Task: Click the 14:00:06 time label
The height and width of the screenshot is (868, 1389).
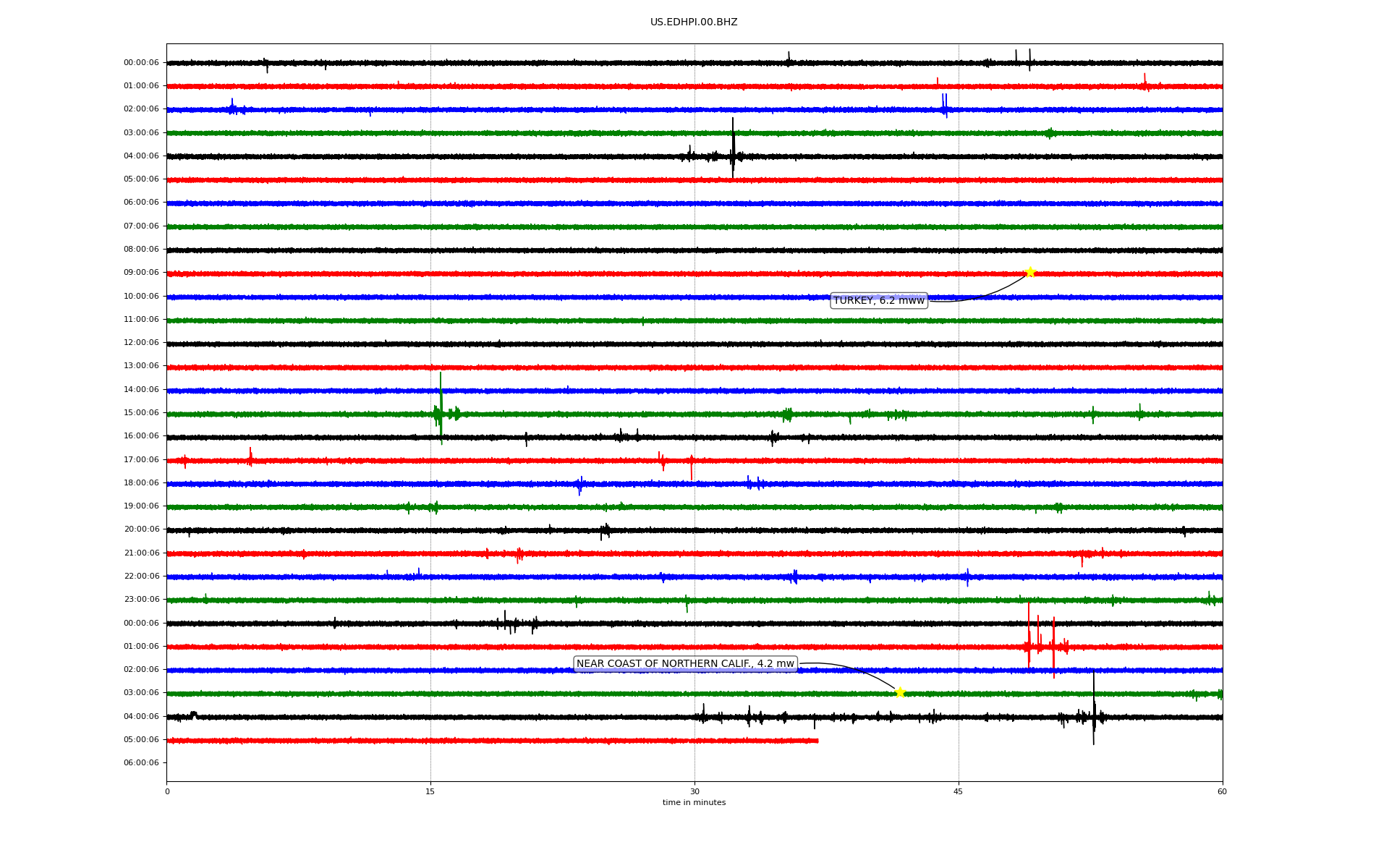Action: tap(141, 390)
